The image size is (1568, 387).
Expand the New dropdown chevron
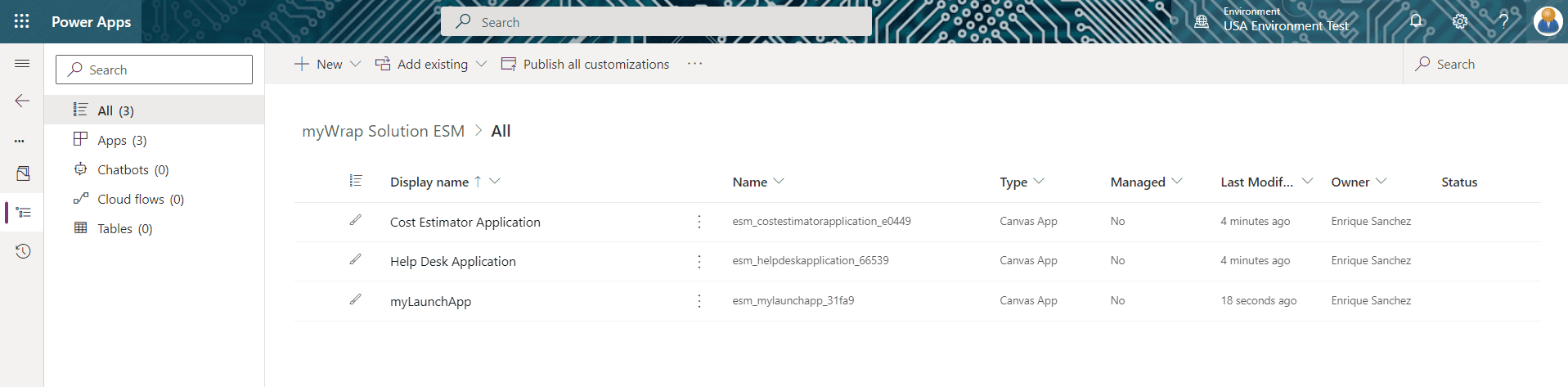point(355,64)
